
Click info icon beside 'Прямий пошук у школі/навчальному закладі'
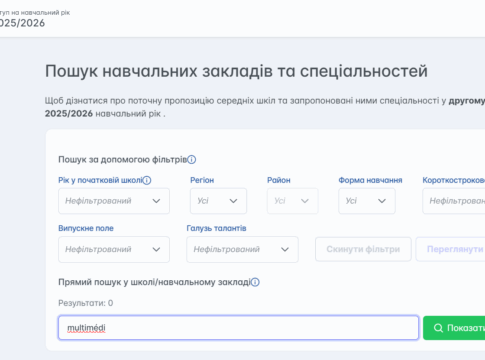coord(255,282)
